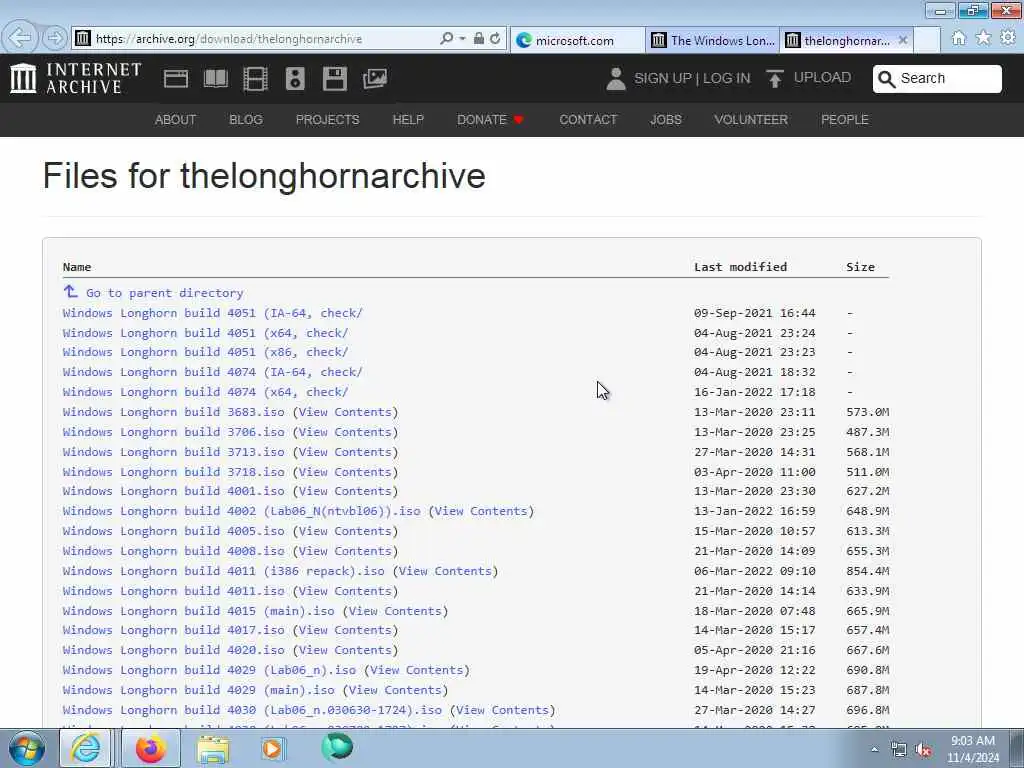Click the padlock security icon
Image resolution: width=1024 pixels, height=768 pixels.
pos(479,39)
